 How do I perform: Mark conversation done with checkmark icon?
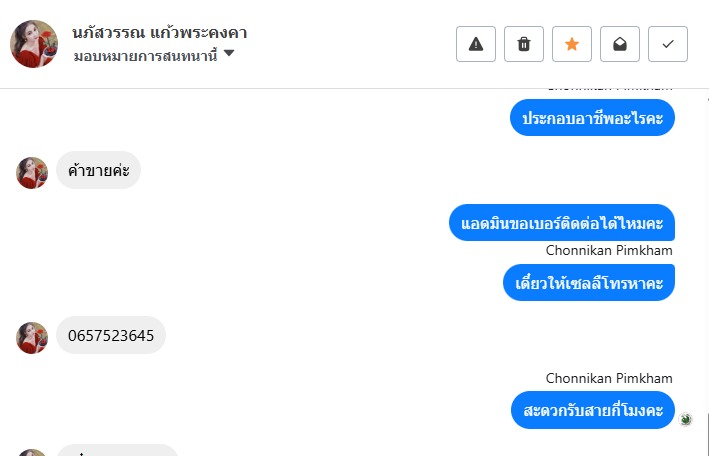[x=668, y=44]
